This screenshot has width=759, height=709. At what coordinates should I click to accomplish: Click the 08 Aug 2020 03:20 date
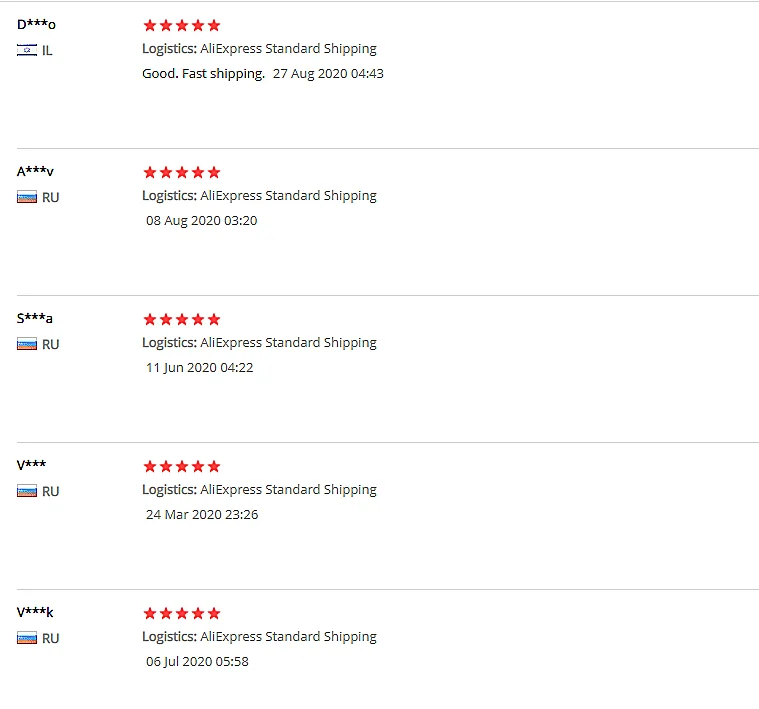click(x=201, y=220)
